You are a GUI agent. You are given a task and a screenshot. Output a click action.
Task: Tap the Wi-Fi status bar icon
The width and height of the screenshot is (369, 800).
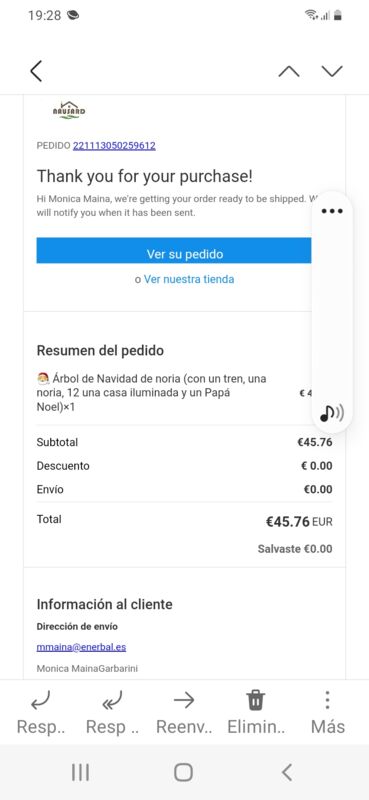coord(310,15)
